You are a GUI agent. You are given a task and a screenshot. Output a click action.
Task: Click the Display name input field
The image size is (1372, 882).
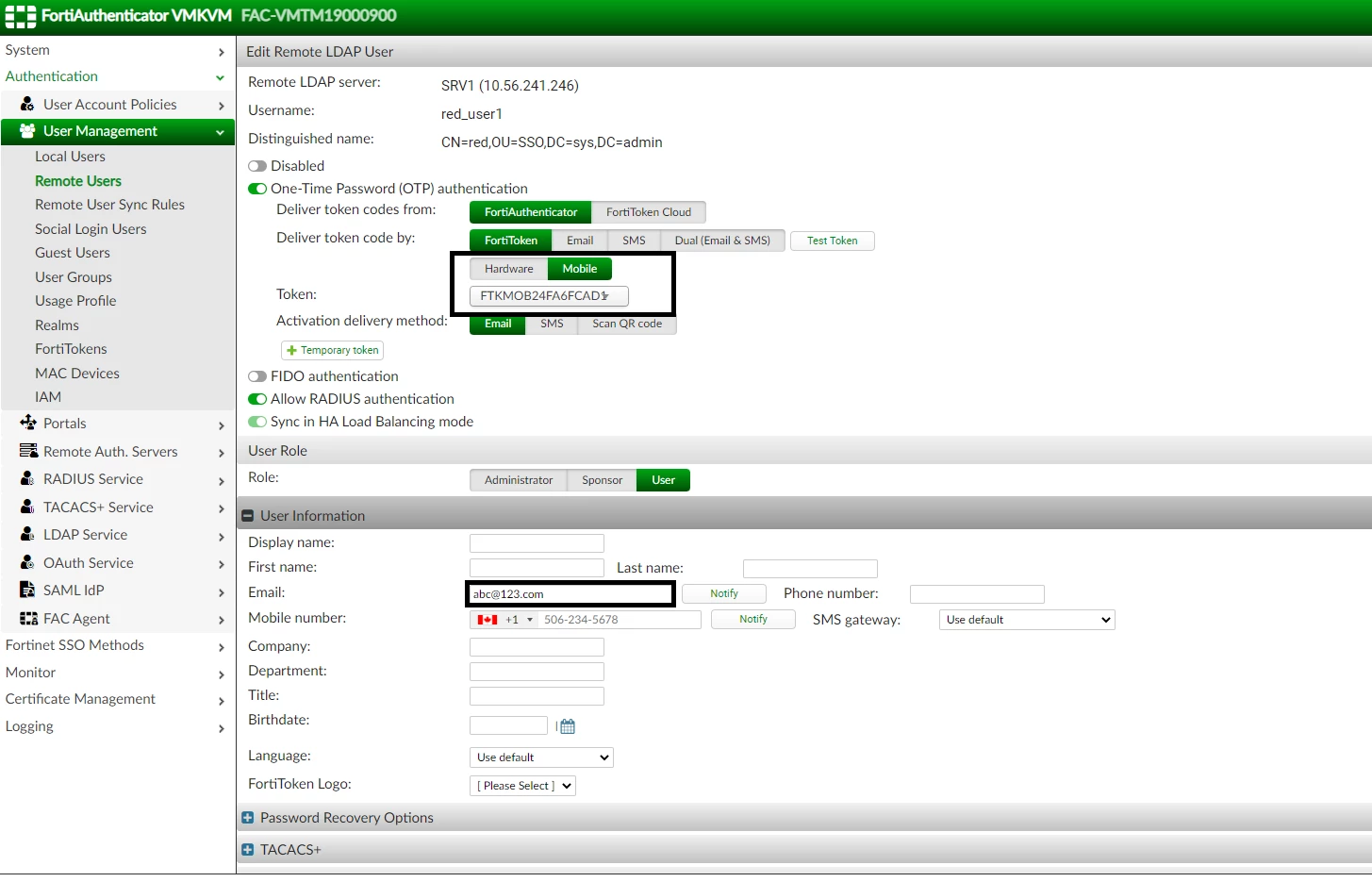pos(537,543)
